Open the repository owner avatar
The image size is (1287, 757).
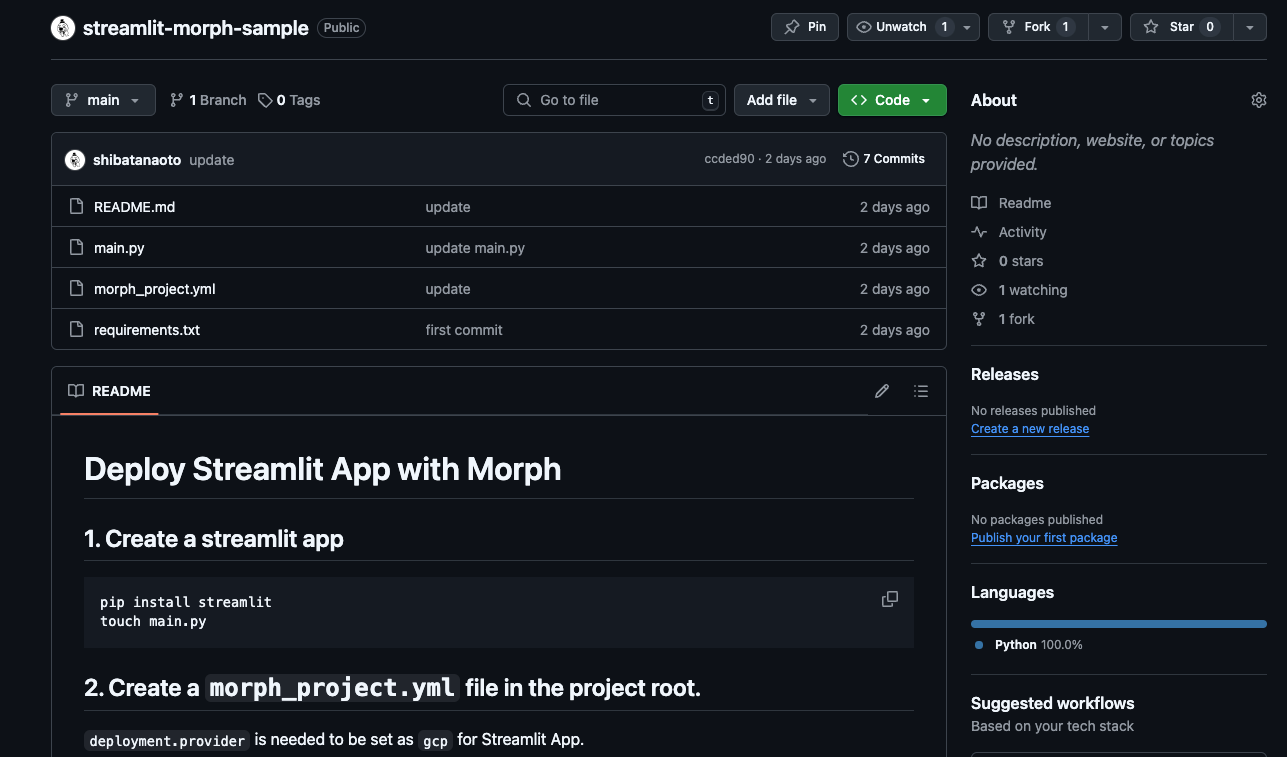point(63,28)
